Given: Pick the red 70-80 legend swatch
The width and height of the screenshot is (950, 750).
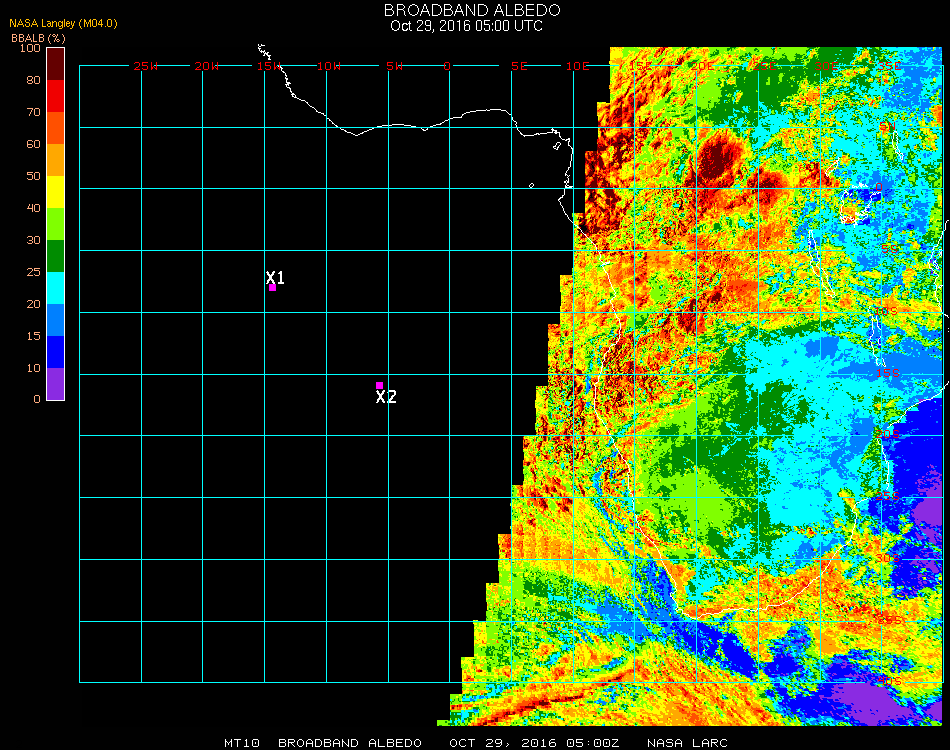Looking at the screenshot, I should pyautogui.click(x=56, y=96).
